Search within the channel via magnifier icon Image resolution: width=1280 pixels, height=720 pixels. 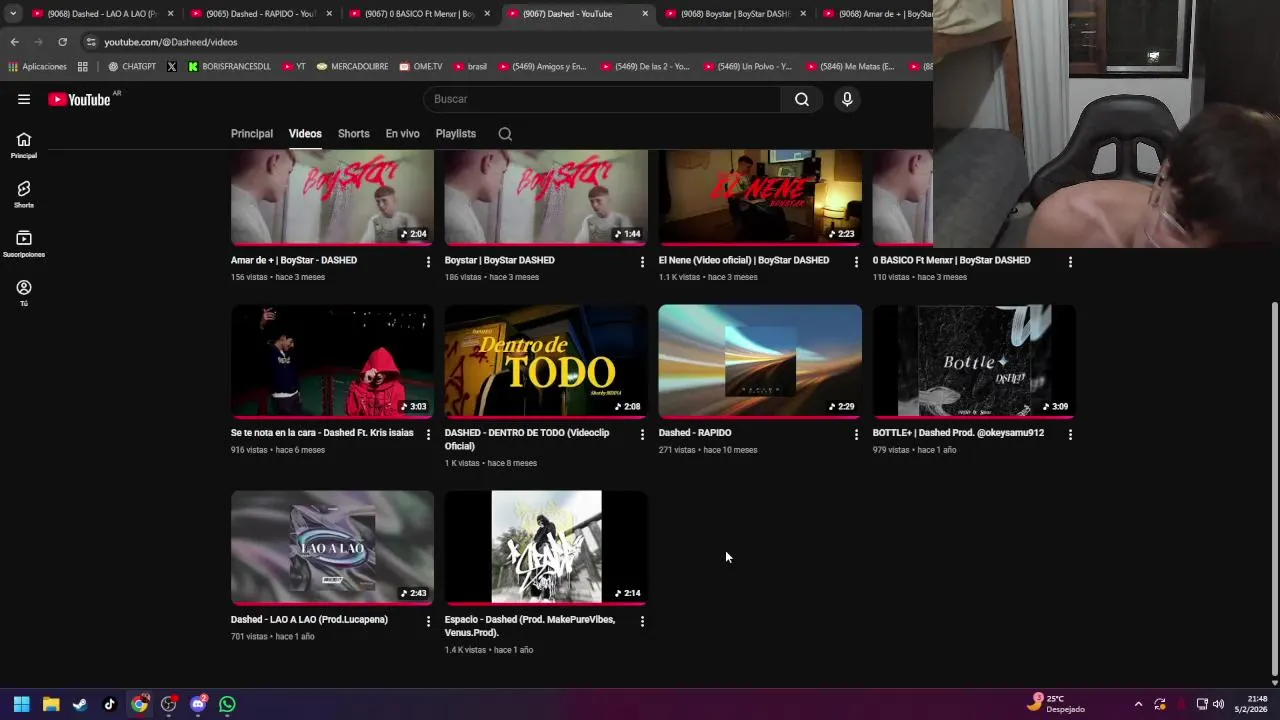pos(505,134)
